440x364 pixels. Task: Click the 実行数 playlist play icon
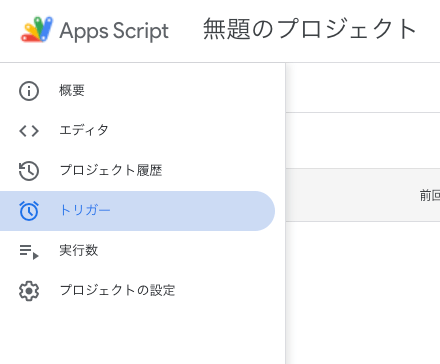(x=29, y=252)
